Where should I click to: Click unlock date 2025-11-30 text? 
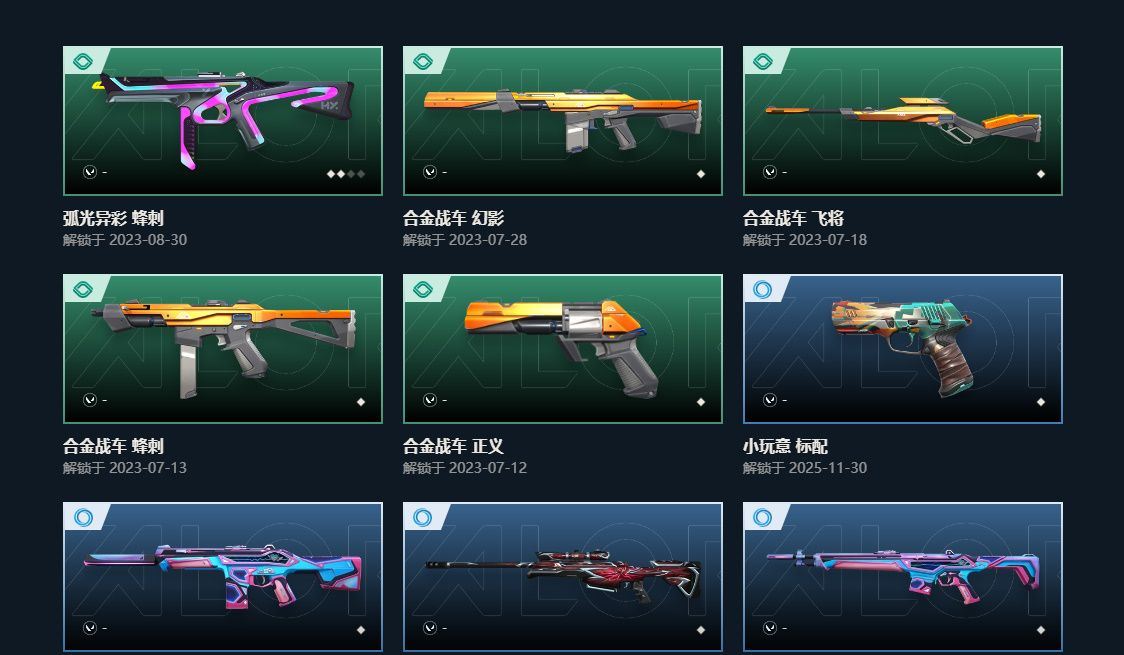[x=828, y=468]
